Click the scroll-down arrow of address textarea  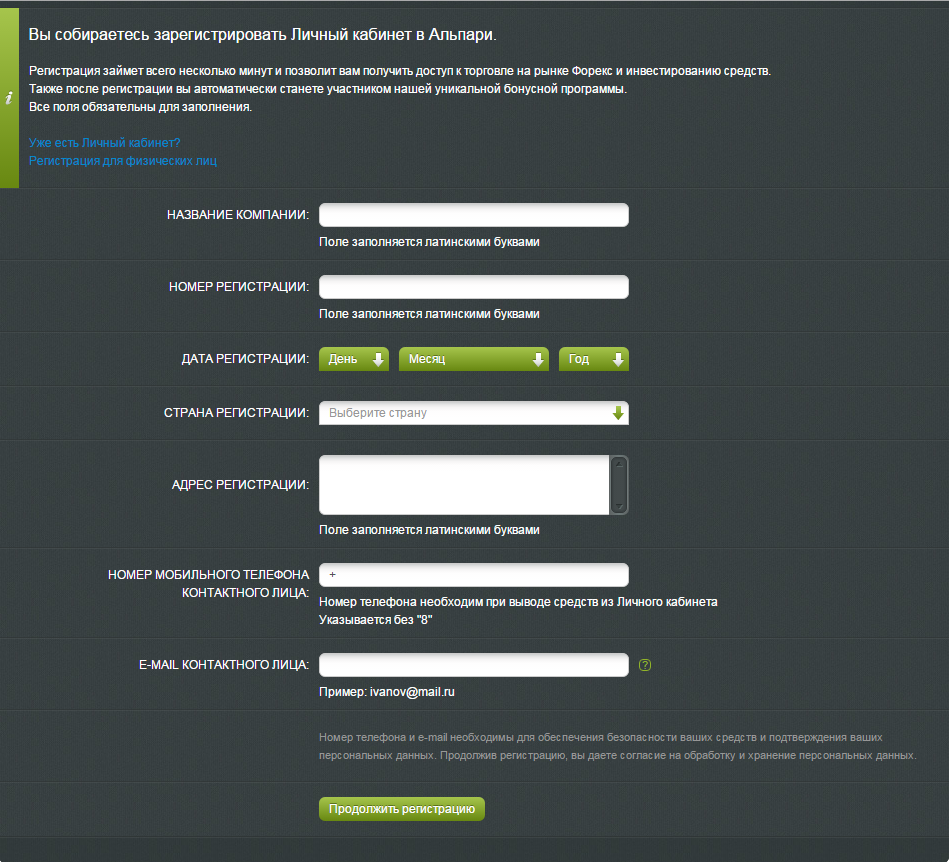619,506
